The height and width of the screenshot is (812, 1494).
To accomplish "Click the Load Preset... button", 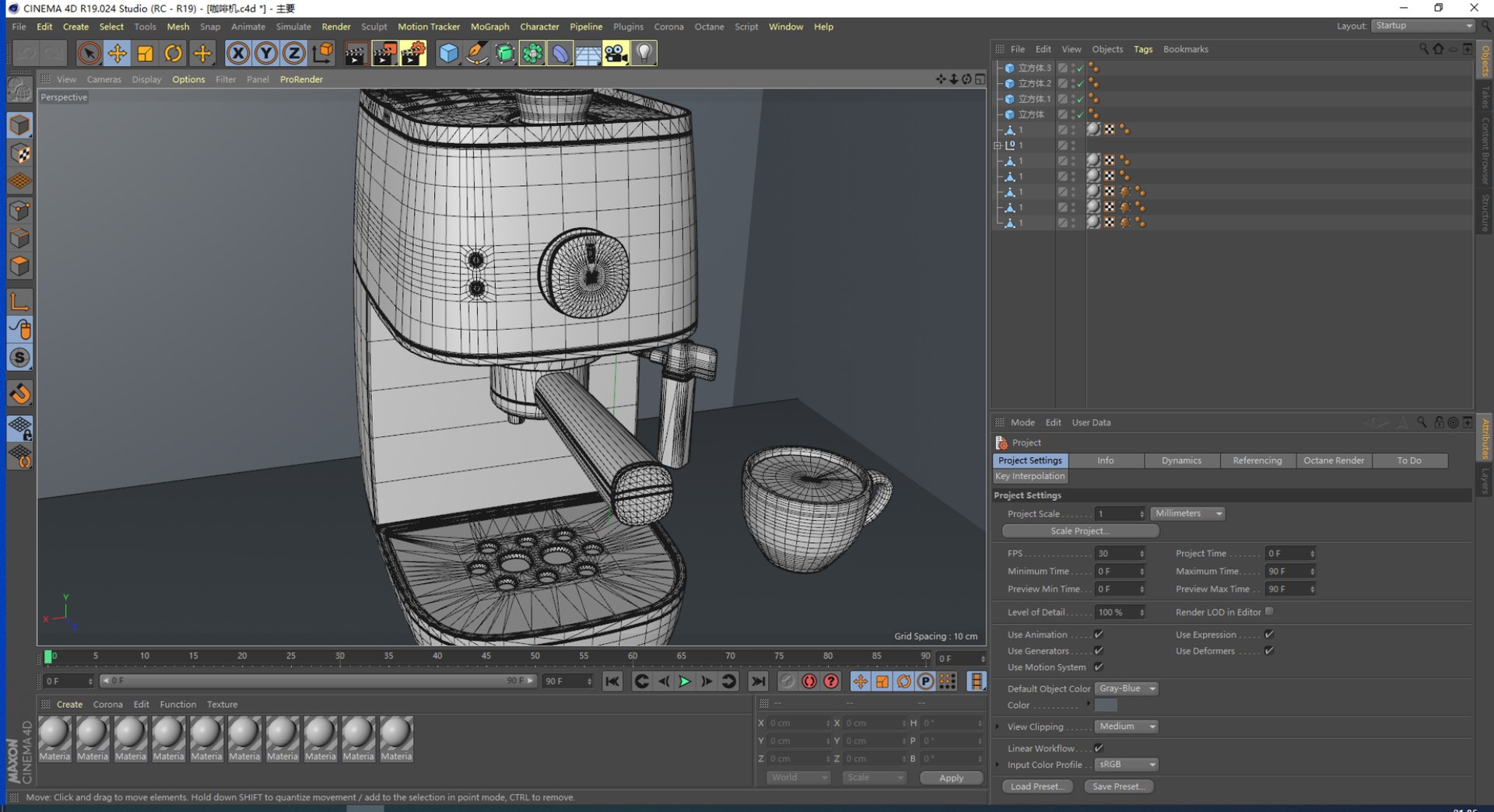I will (x=1037, y=786).
